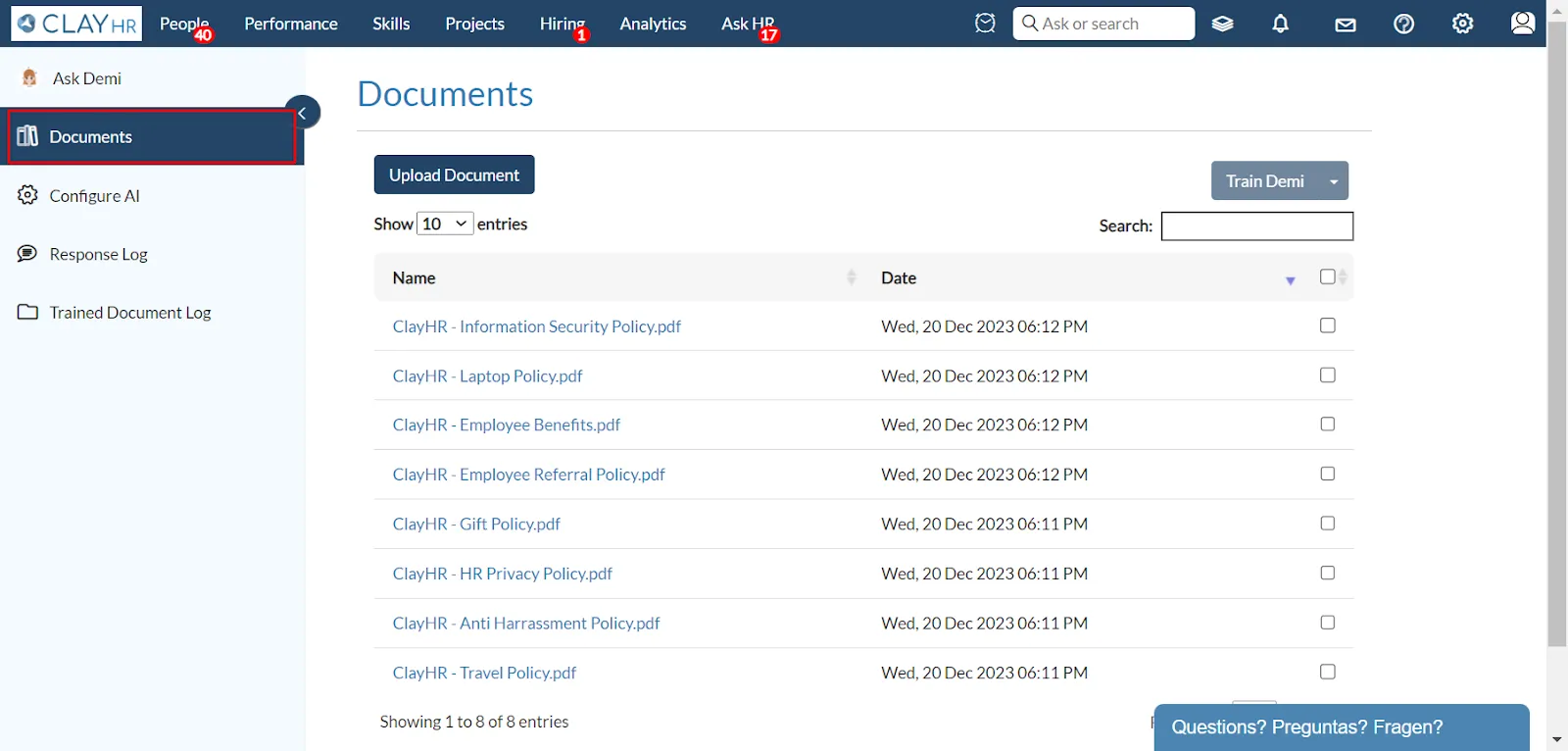This screenshot has width=1568, height=751.
Task: Open the notifications bell icon
Action: pyautogui.click(x=1280, y=24)
